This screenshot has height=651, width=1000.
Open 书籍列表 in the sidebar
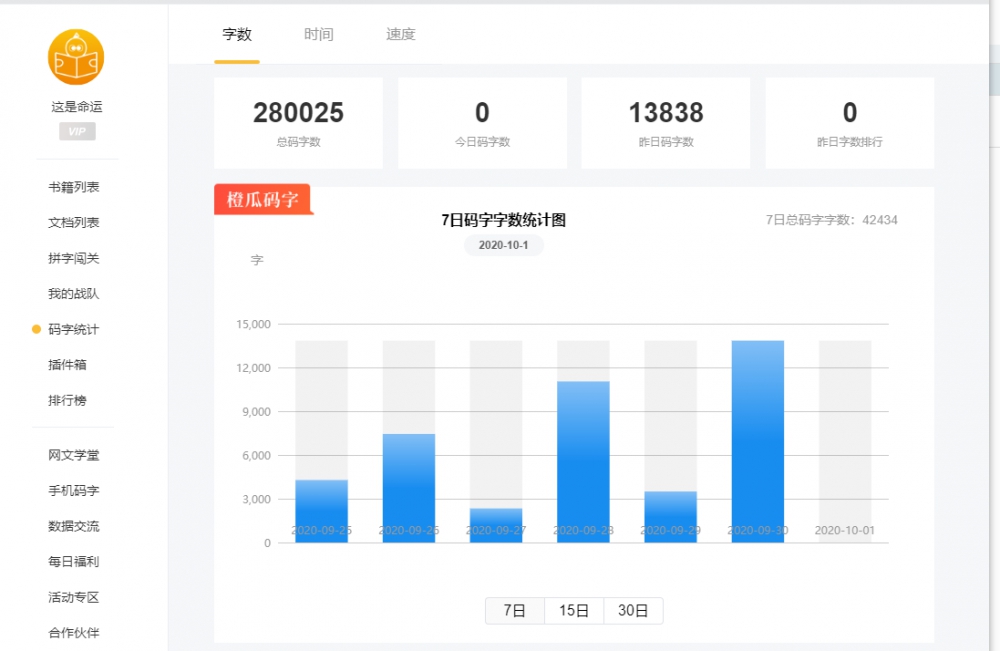pos(74,187)
